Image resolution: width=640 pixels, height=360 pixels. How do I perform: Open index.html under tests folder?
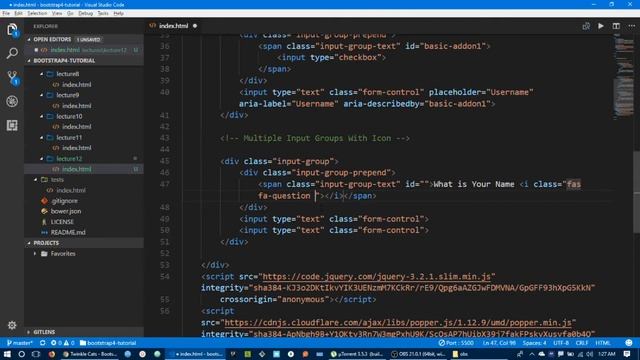click(x=71, y=190)
